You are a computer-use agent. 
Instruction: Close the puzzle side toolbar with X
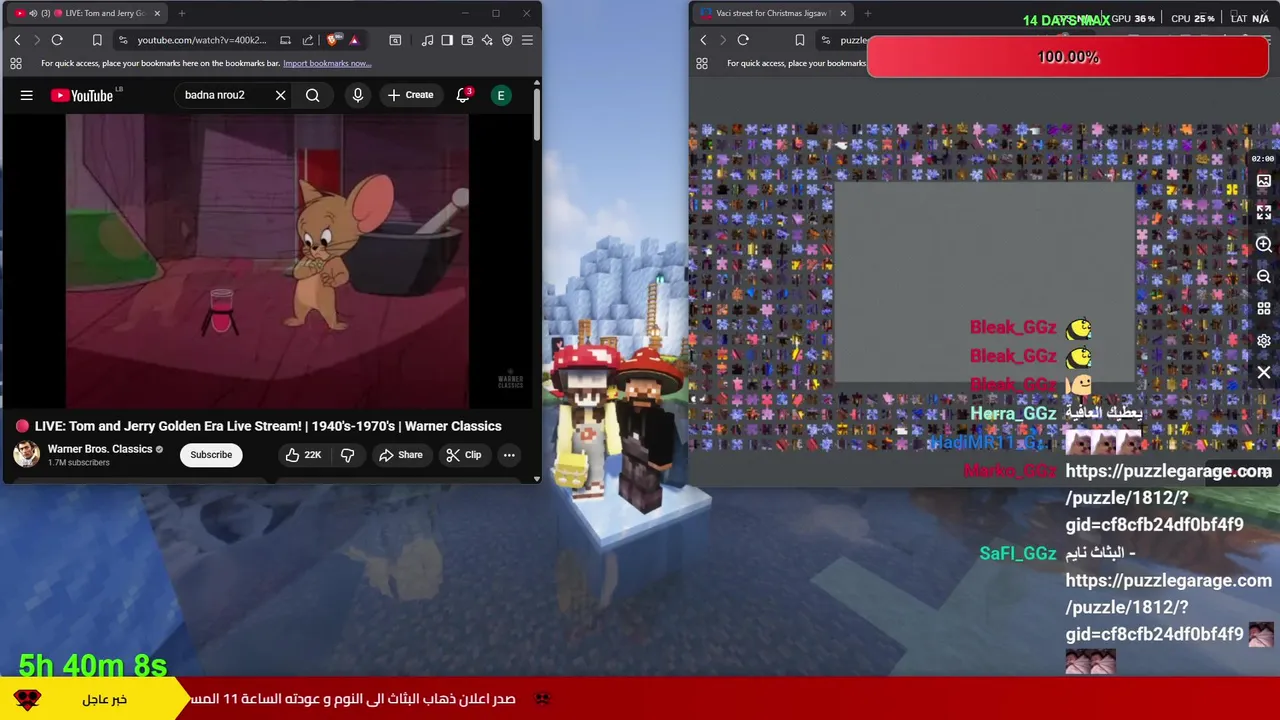point(1264,373)
